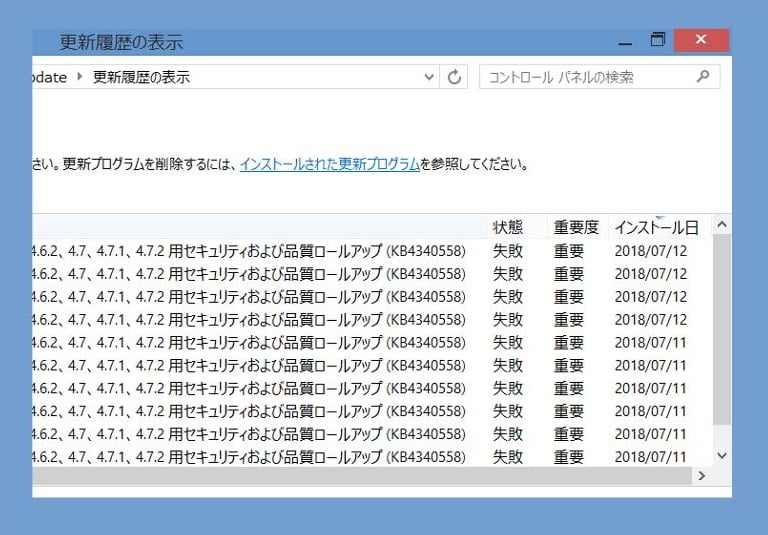Maximize the 更新履歴の表示 window
This screenshot has height=535, width=768.
[x=658, y=41]
